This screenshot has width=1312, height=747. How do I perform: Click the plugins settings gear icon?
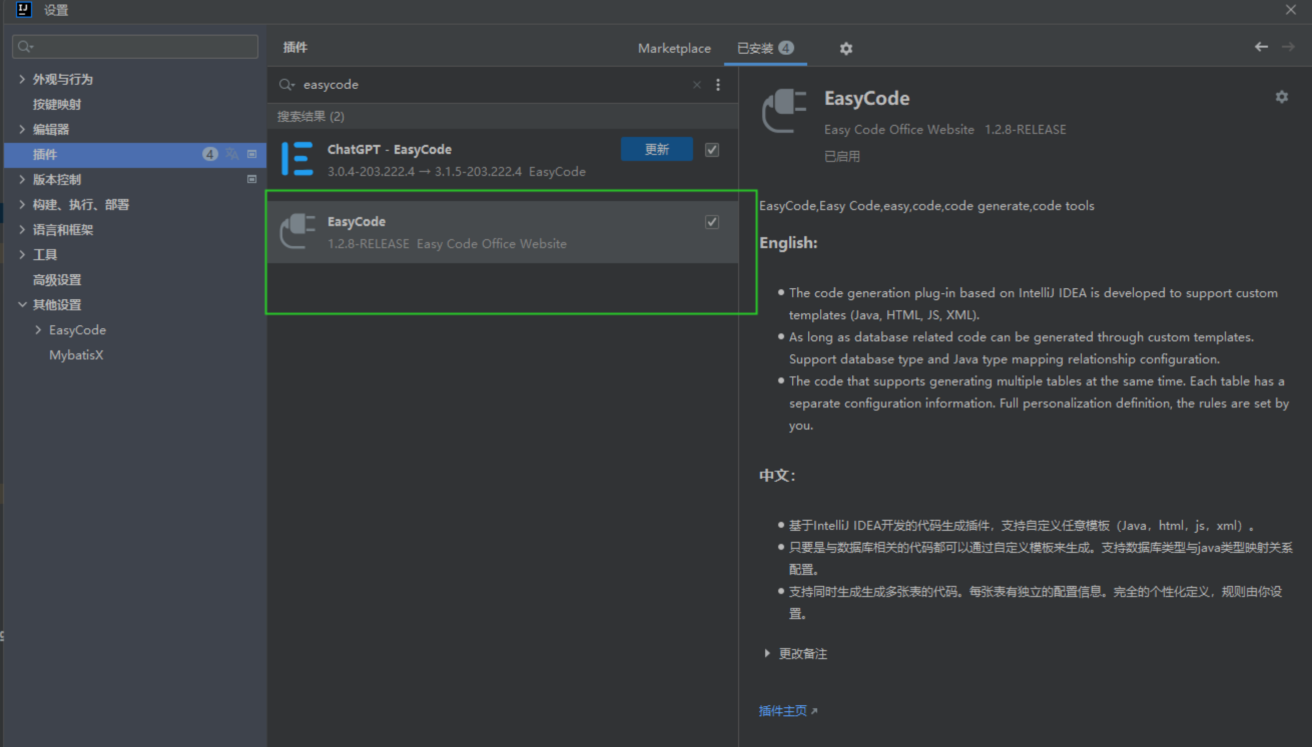click(x=846, y=48)
